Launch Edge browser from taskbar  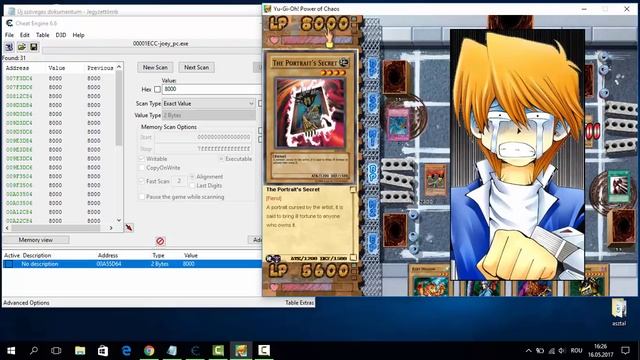pos(126,351)
